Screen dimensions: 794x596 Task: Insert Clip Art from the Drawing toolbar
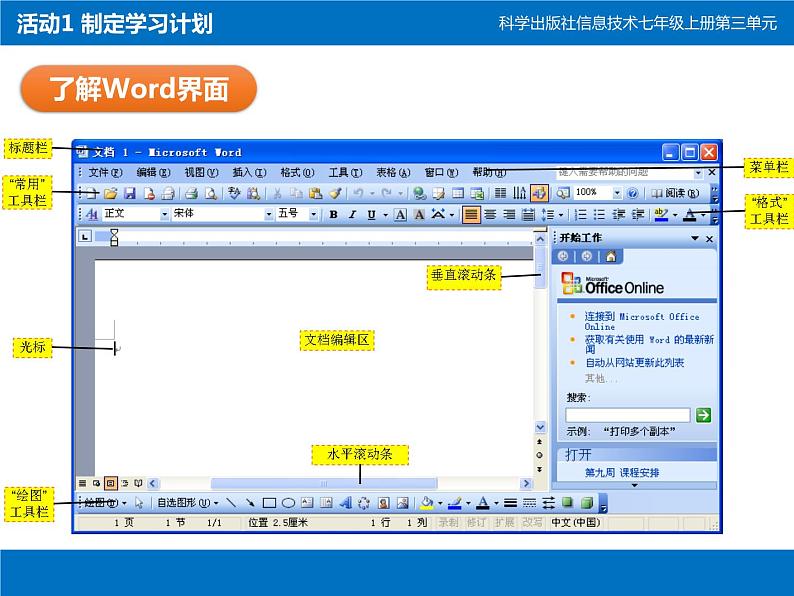(384, 503)
